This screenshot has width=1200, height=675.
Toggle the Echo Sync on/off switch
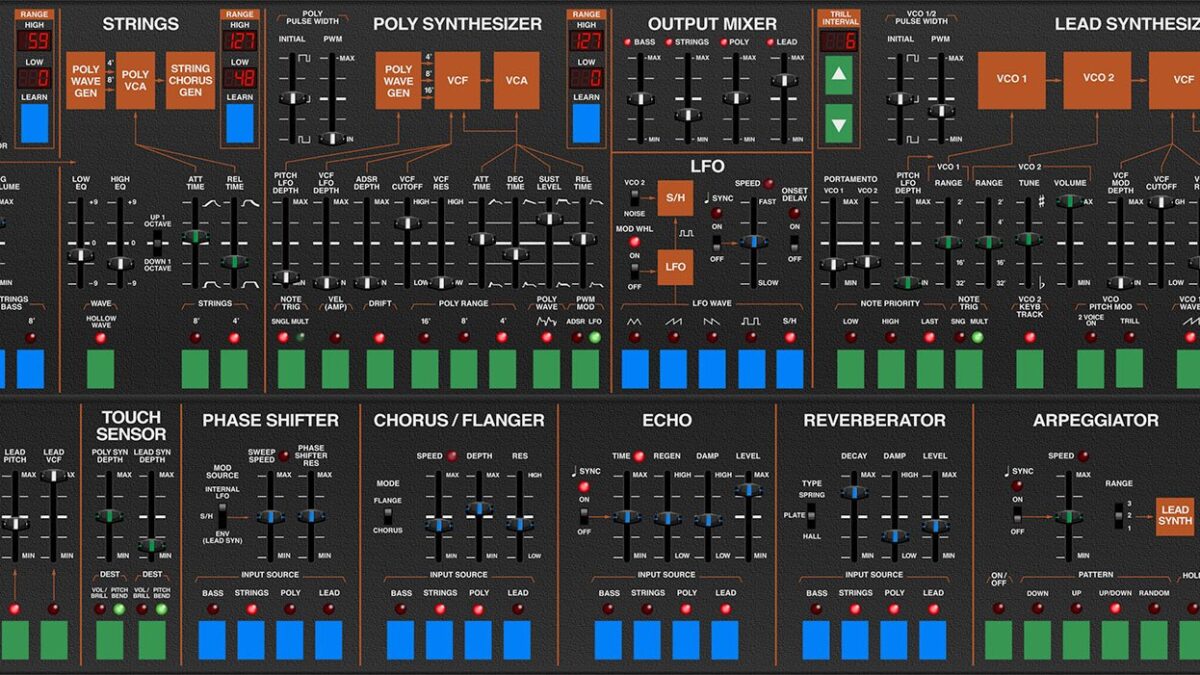tap(584, 517)
